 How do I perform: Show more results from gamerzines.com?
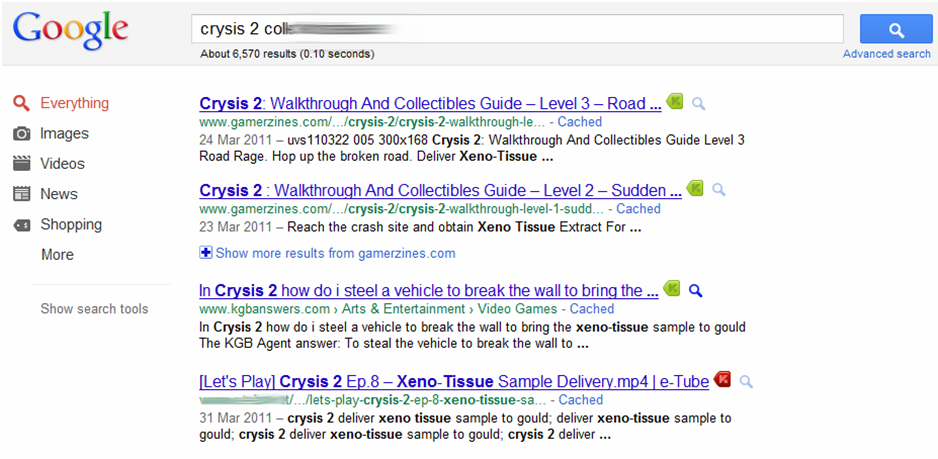[335, 253]
